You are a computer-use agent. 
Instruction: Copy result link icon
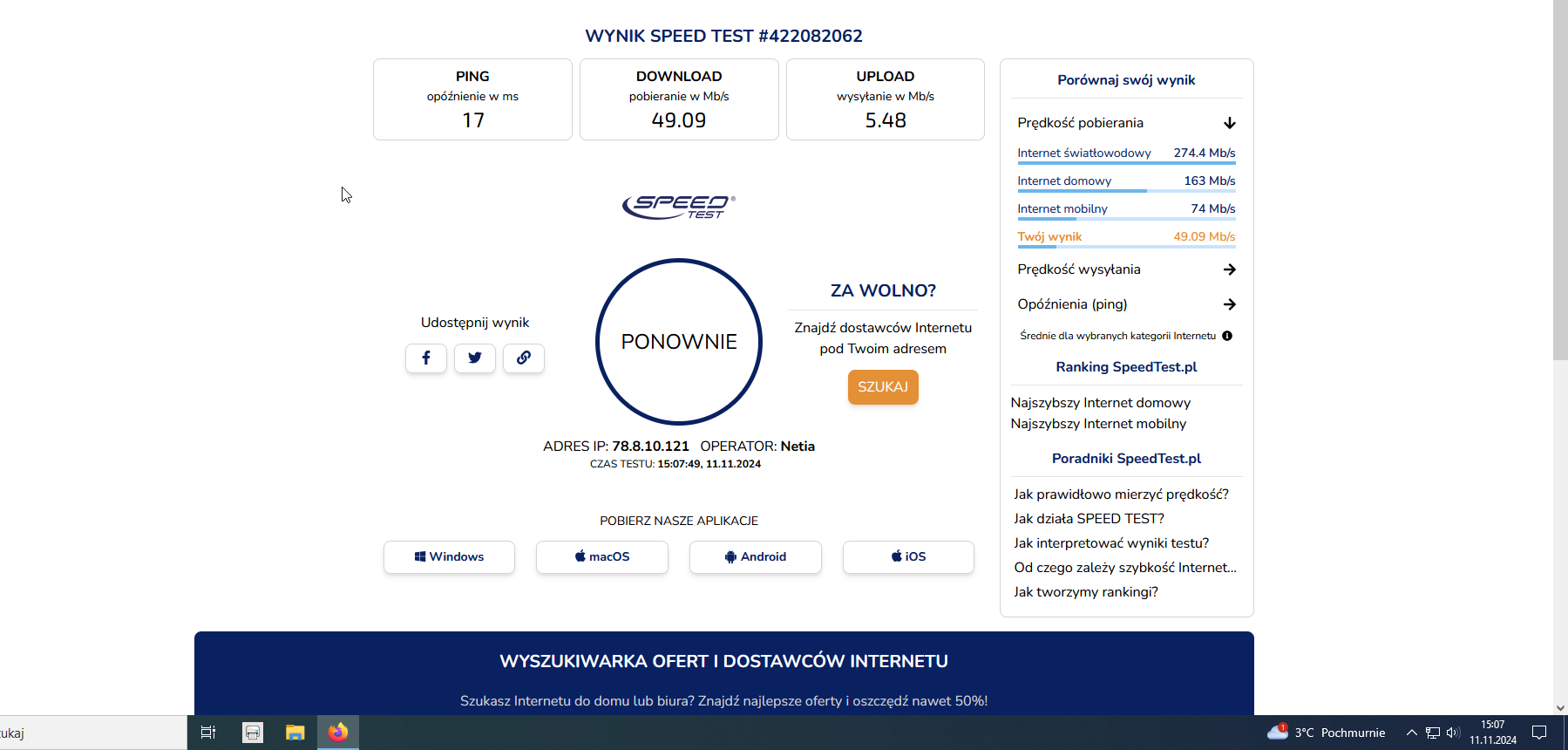click(x=524, y=358)
